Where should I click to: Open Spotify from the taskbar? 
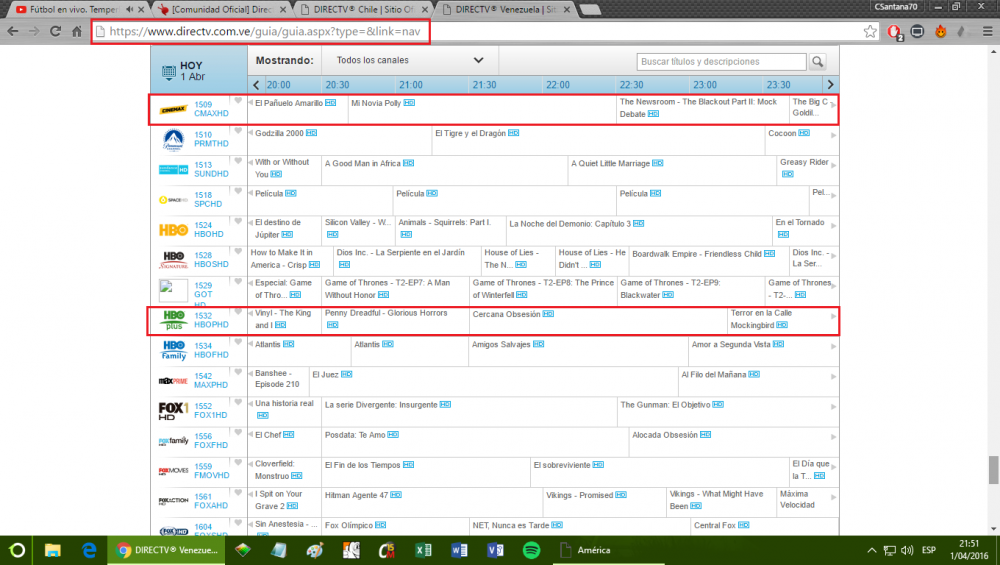coord(531,550)
